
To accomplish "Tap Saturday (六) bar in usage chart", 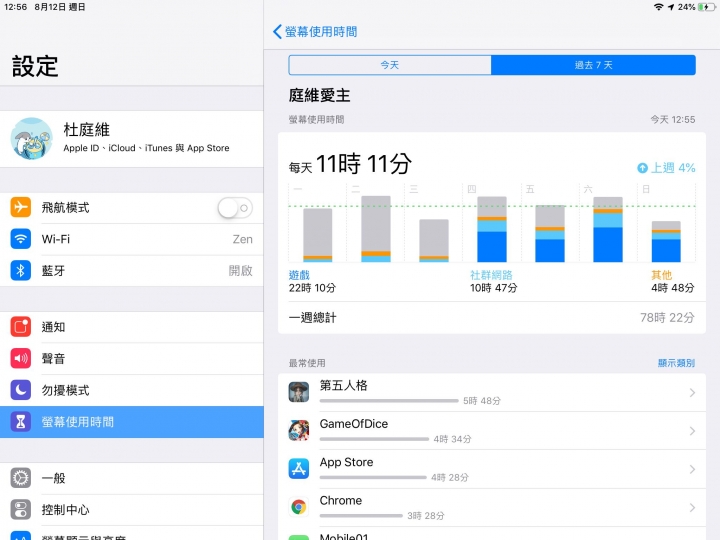I will click(608, 229).
